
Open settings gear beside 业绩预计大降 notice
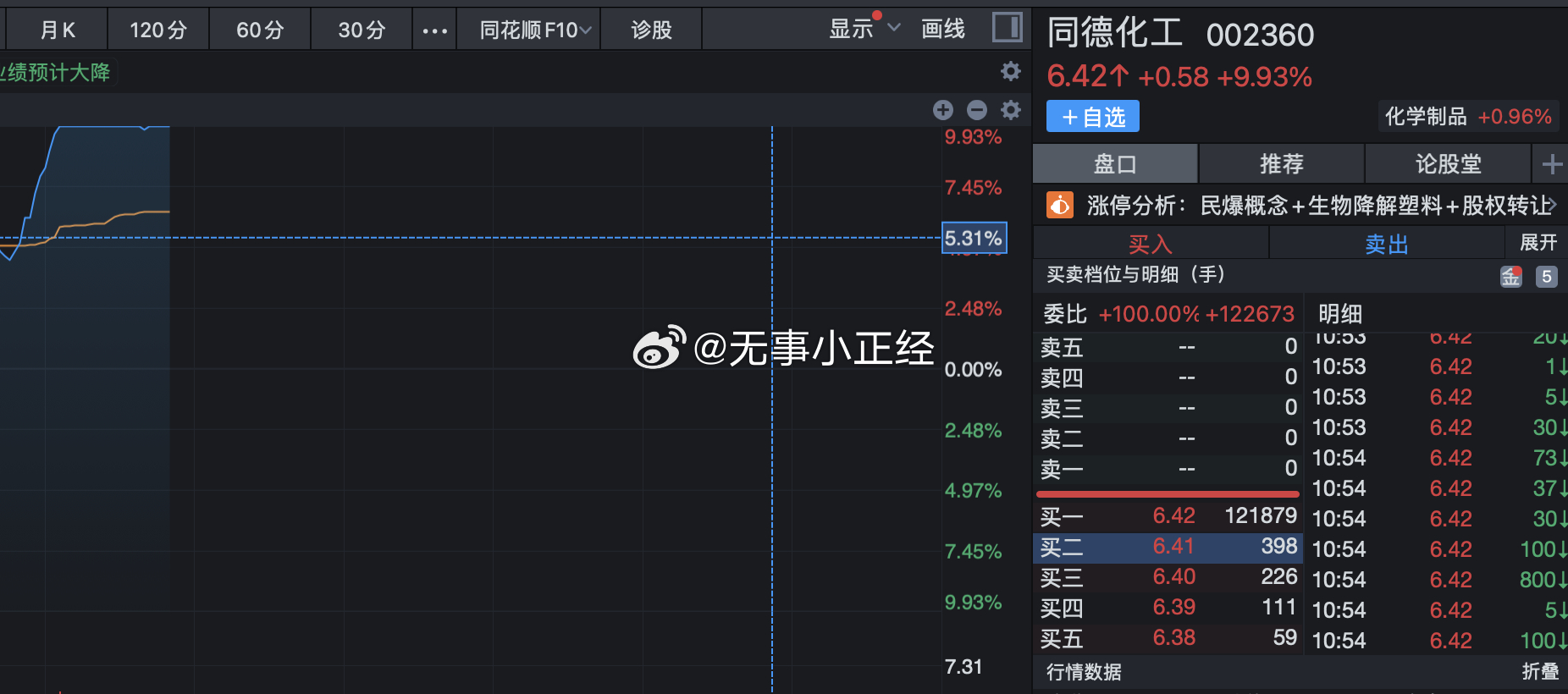[x=1010, y=71]
